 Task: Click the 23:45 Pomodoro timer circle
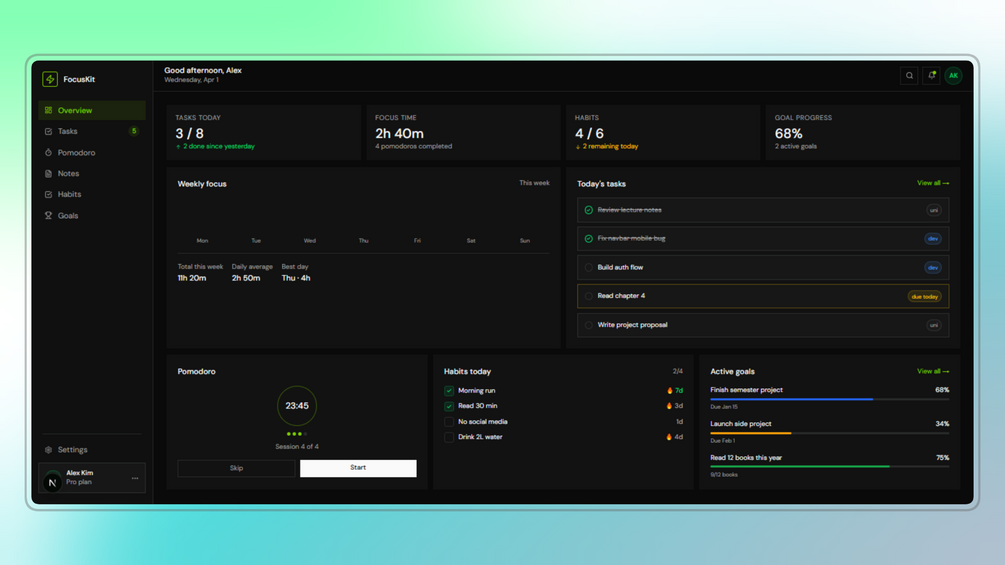tap(297, 405)
